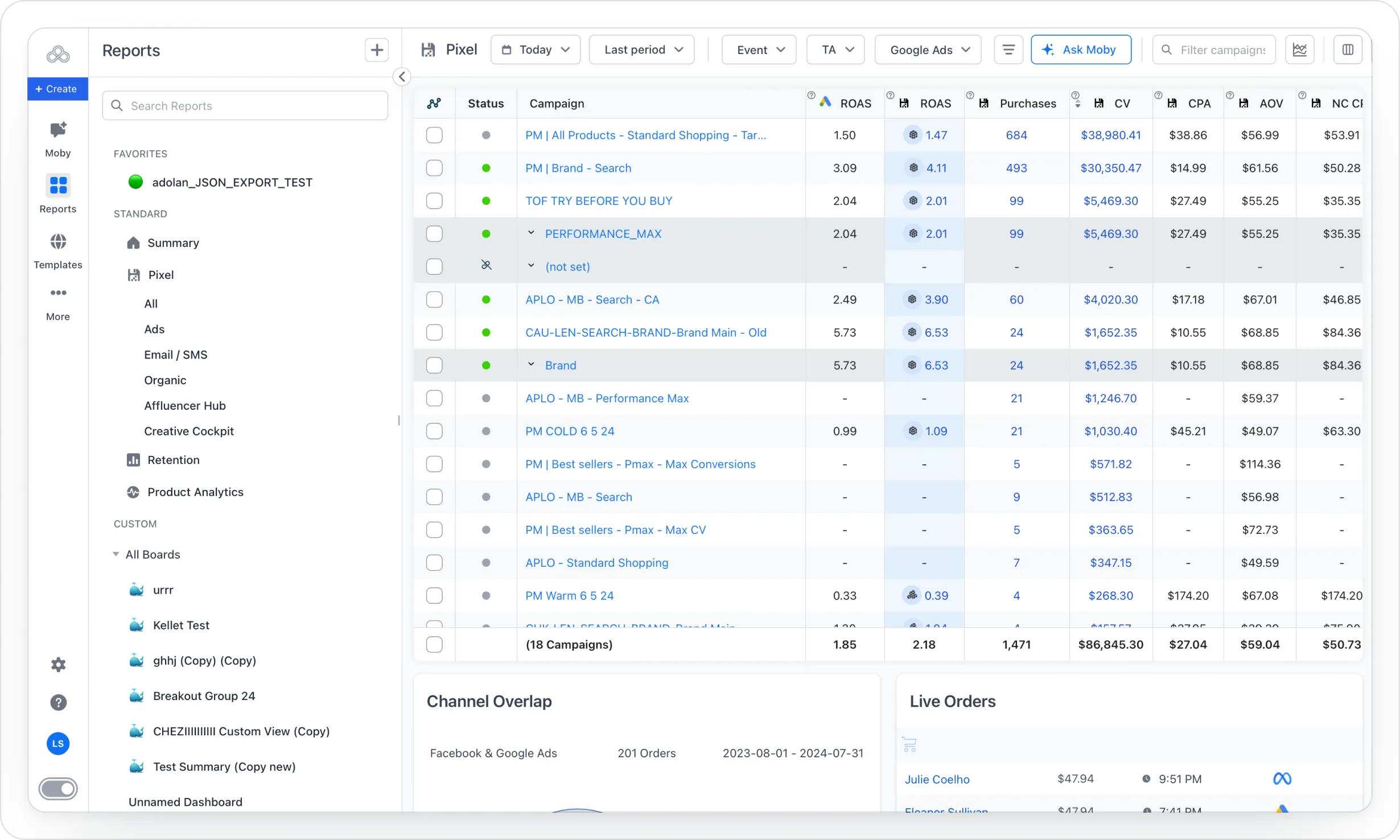
Task: Open the Google Ads channel dropdown
Action: (x=928, y=50)
